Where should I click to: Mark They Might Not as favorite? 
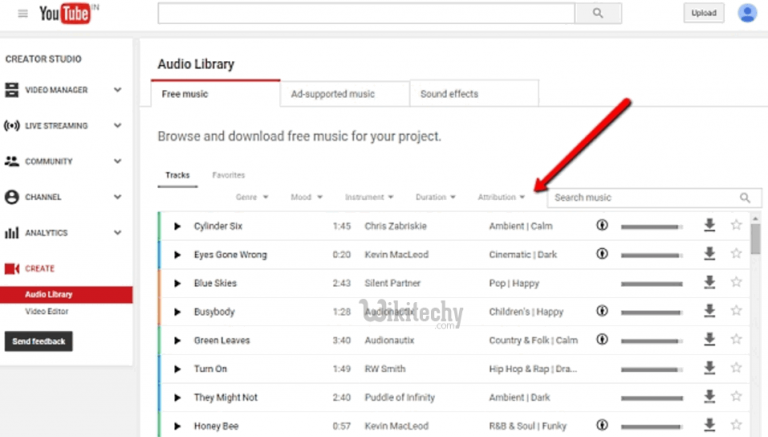(x=737, y=398)
